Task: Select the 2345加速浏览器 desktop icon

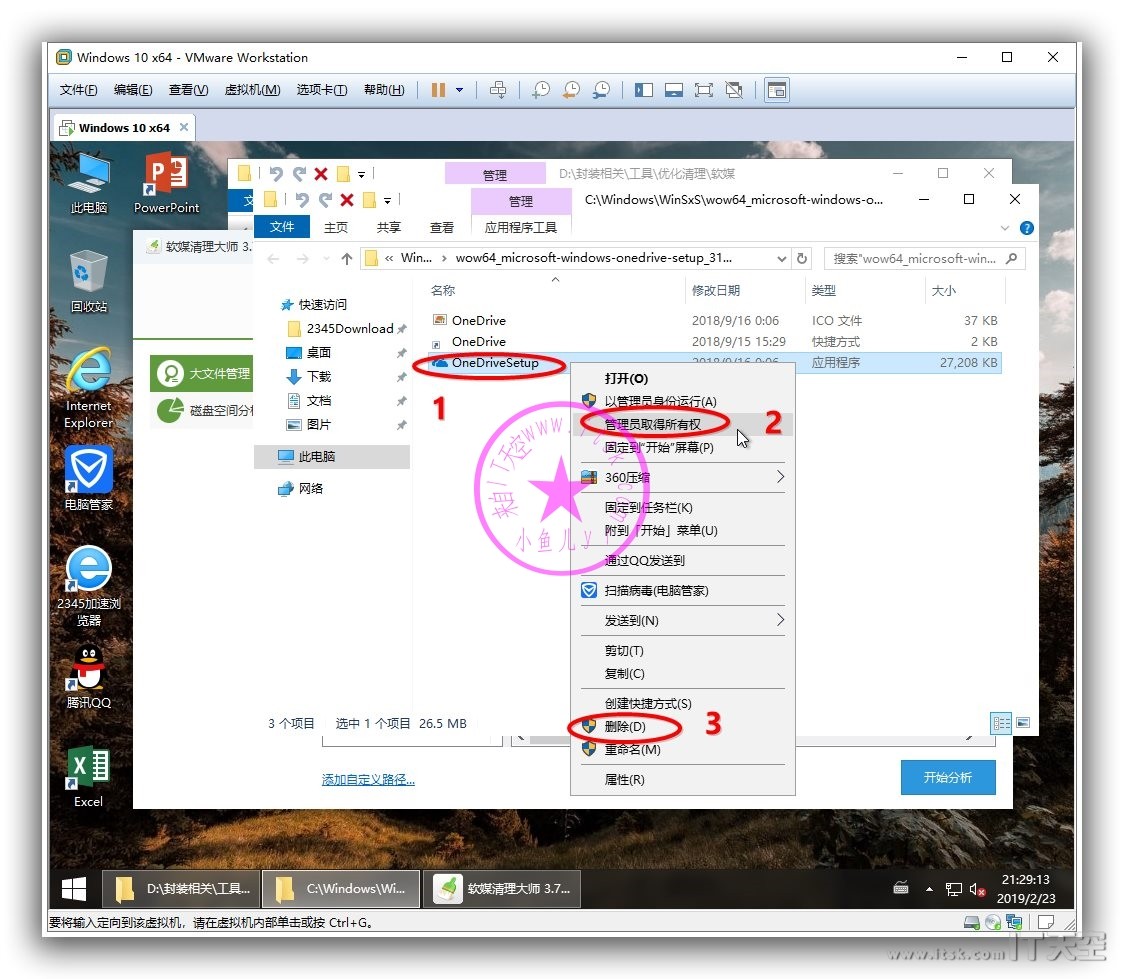Action: (x=89, y=586)
